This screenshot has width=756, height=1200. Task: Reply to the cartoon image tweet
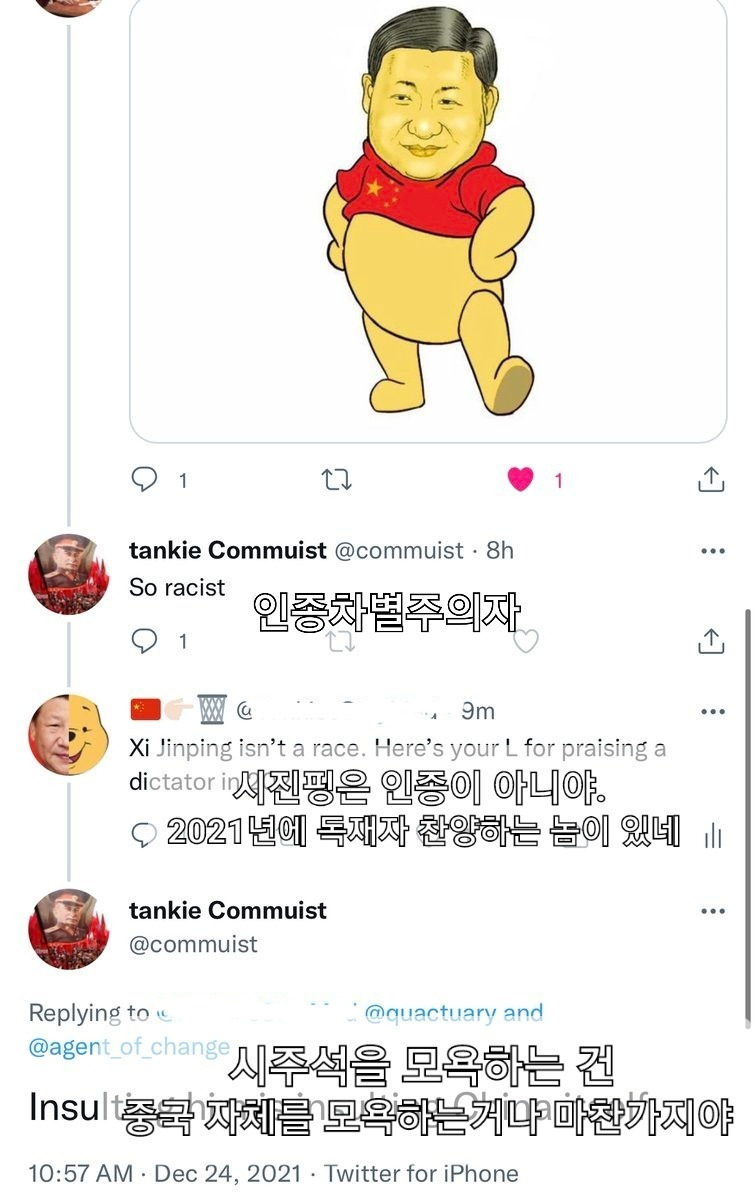click(146, 480)
